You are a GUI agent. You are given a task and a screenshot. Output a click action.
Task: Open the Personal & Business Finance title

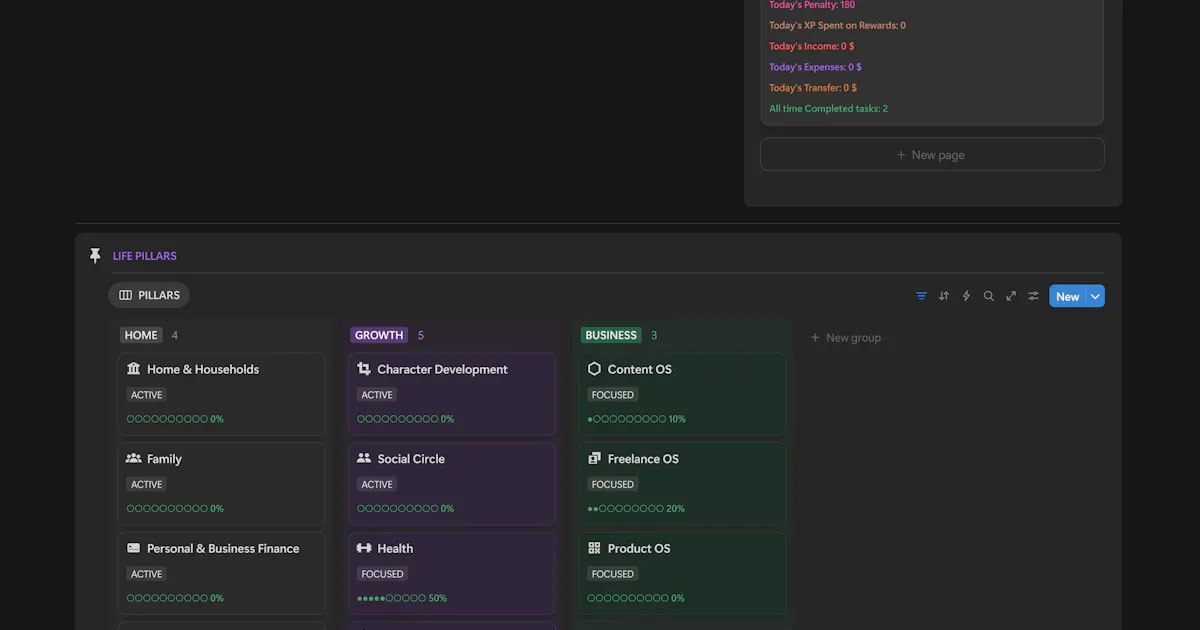tap(223, 548)
